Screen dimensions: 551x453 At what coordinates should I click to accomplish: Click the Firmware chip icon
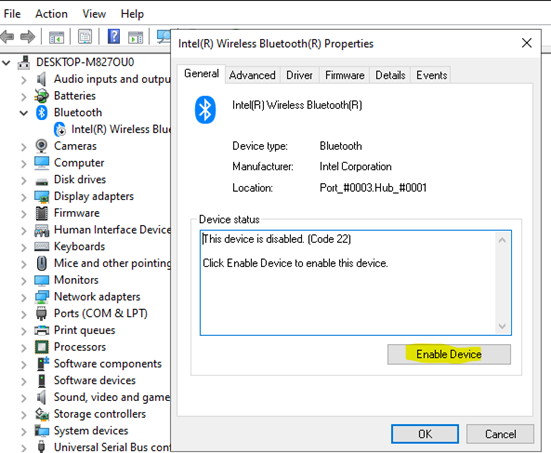tap(41, 213)
